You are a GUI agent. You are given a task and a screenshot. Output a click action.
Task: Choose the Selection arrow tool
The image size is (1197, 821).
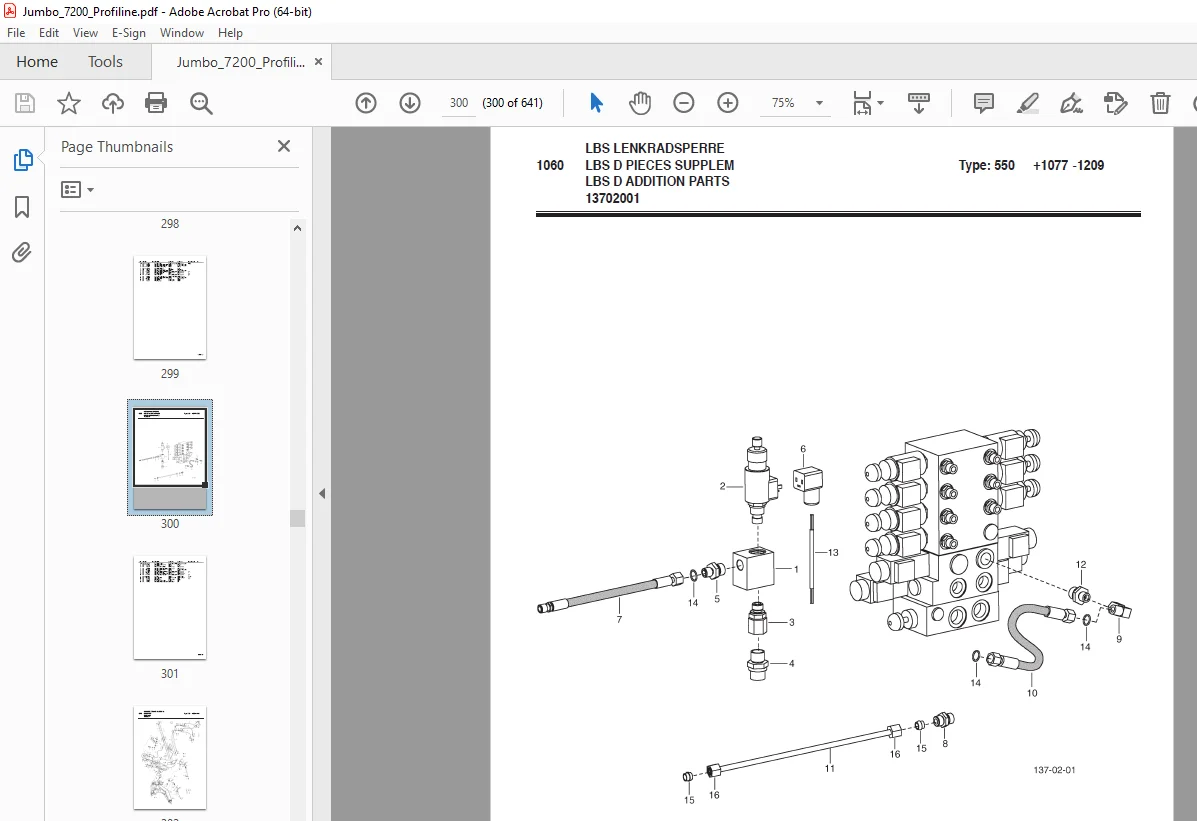(x=596, y=103)
